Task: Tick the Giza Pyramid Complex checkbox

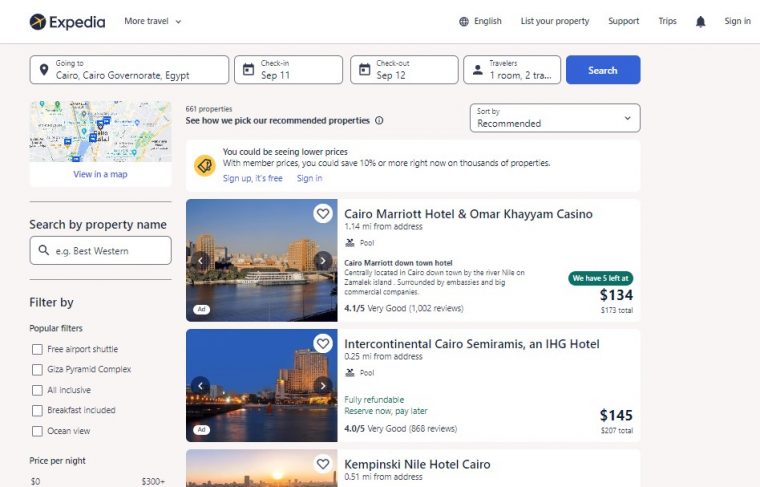Action: click(37, 369)
